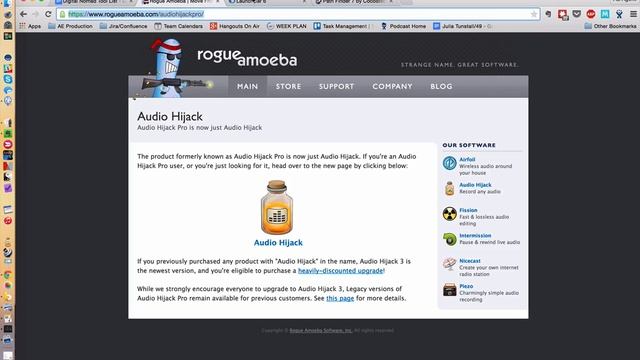Switch to the Digital Nomad Tool List tab

[95, 2]
